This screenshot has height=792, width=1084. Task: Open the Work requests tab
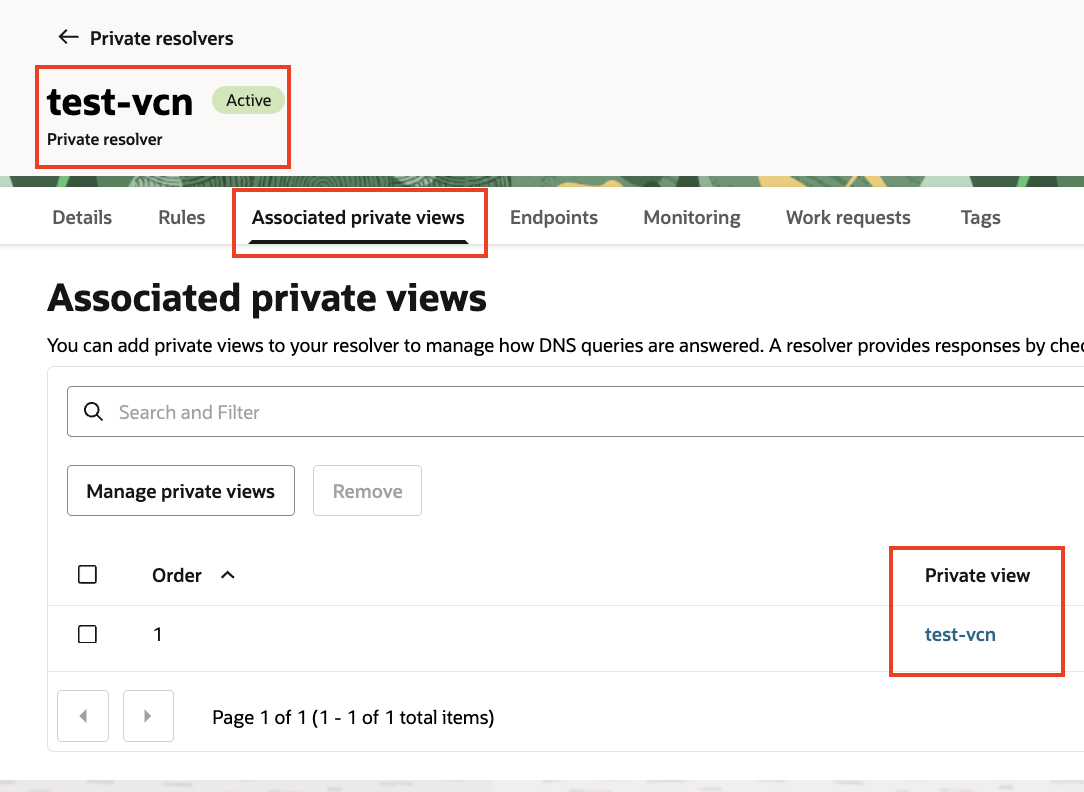pos(848,218)
